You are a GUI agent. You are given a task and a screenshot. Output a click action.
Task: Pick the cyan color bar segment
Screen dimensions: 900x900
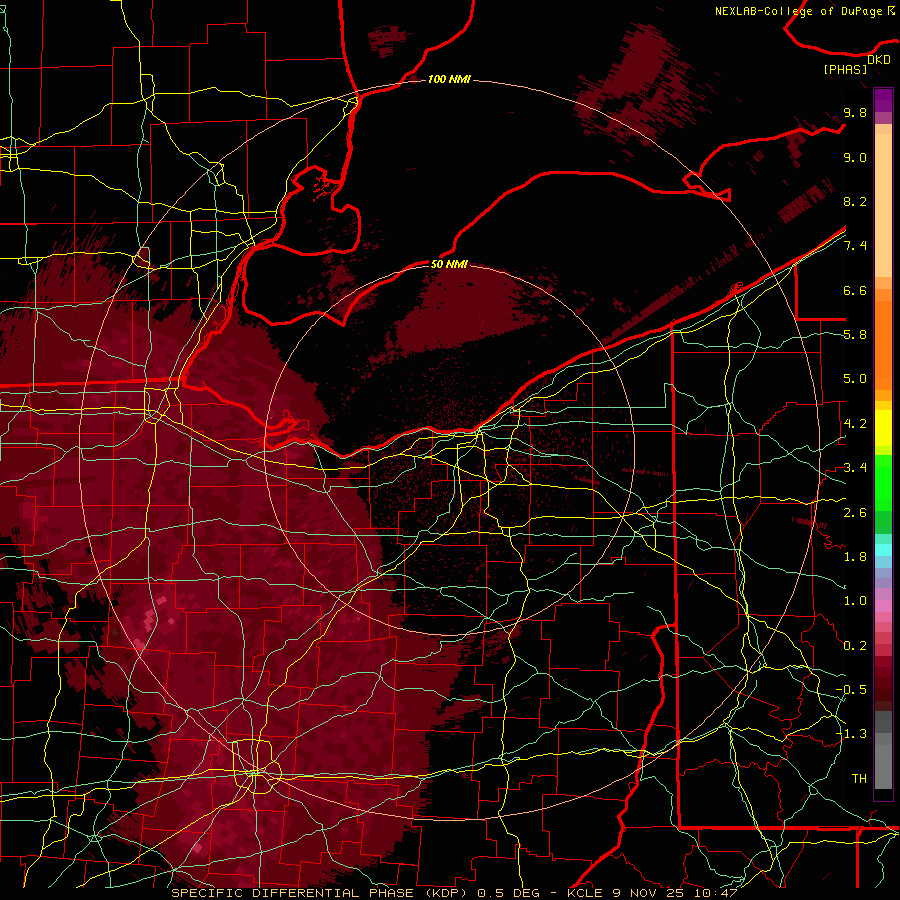point(883,550)
